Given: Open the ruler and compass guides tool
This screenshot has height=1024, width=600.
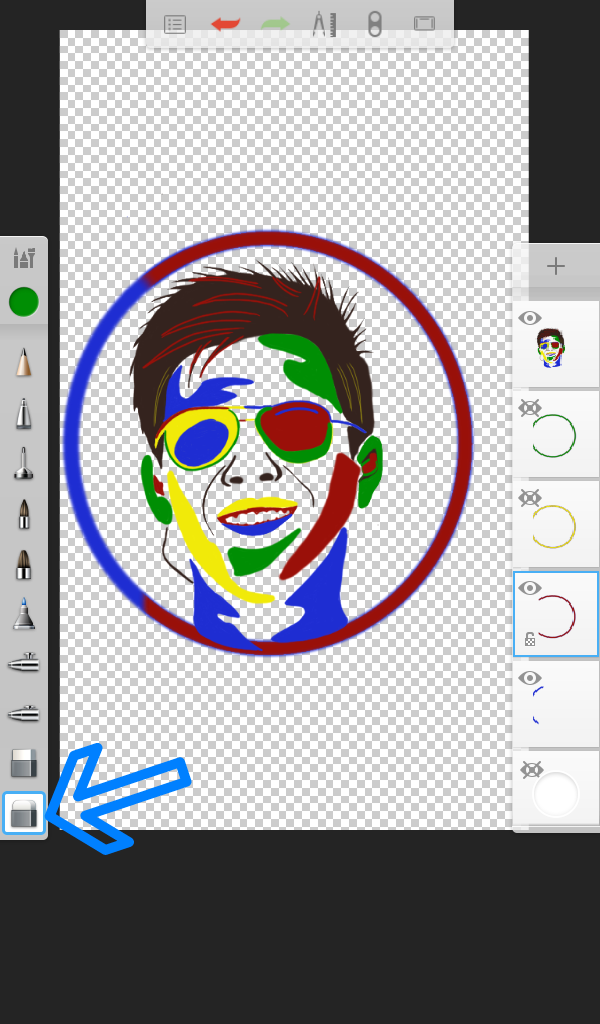Looking at the screenshot, I should 324,24.
